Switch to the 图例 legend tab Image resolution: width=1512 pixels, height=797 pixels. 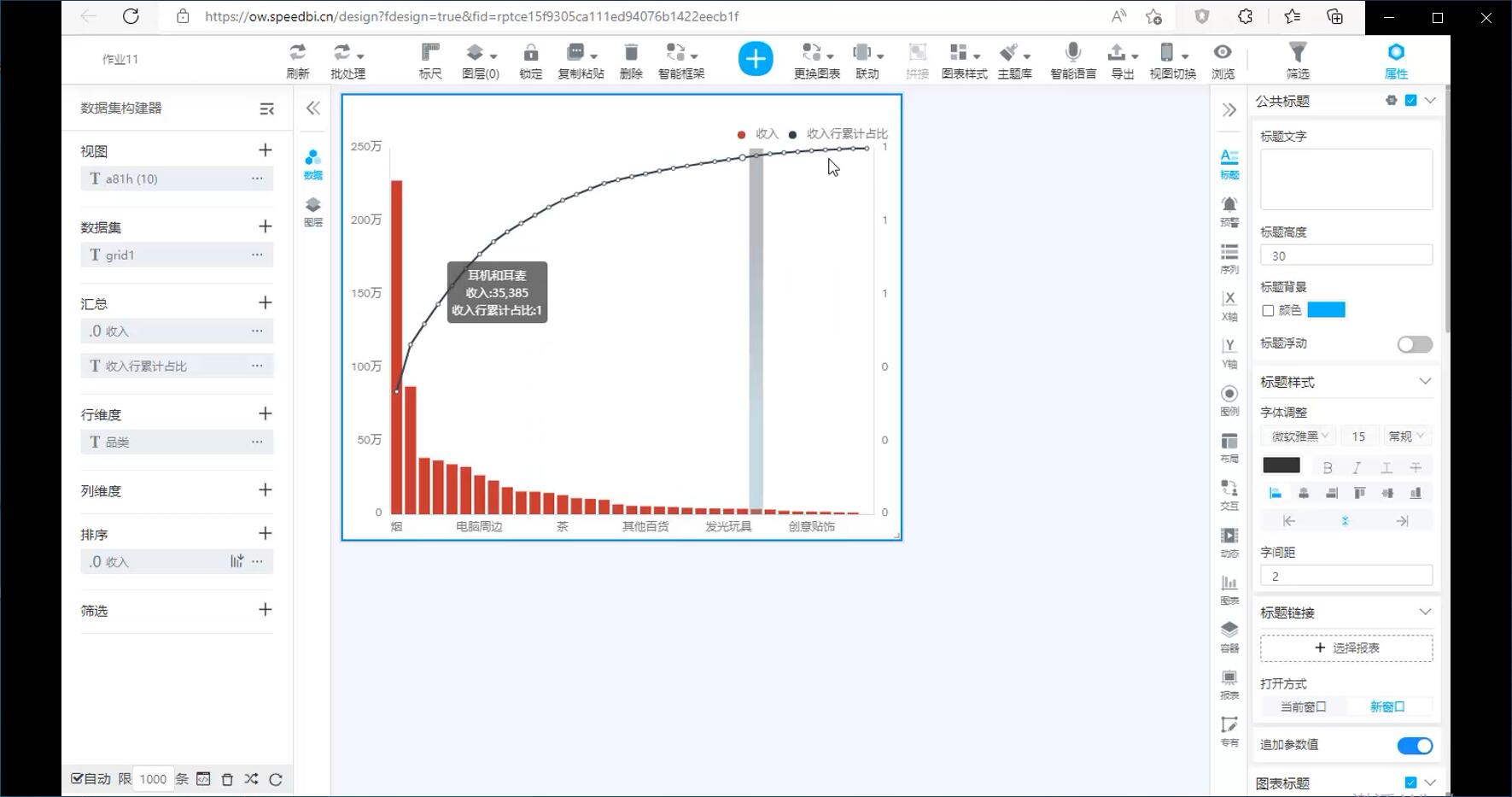1229,400
